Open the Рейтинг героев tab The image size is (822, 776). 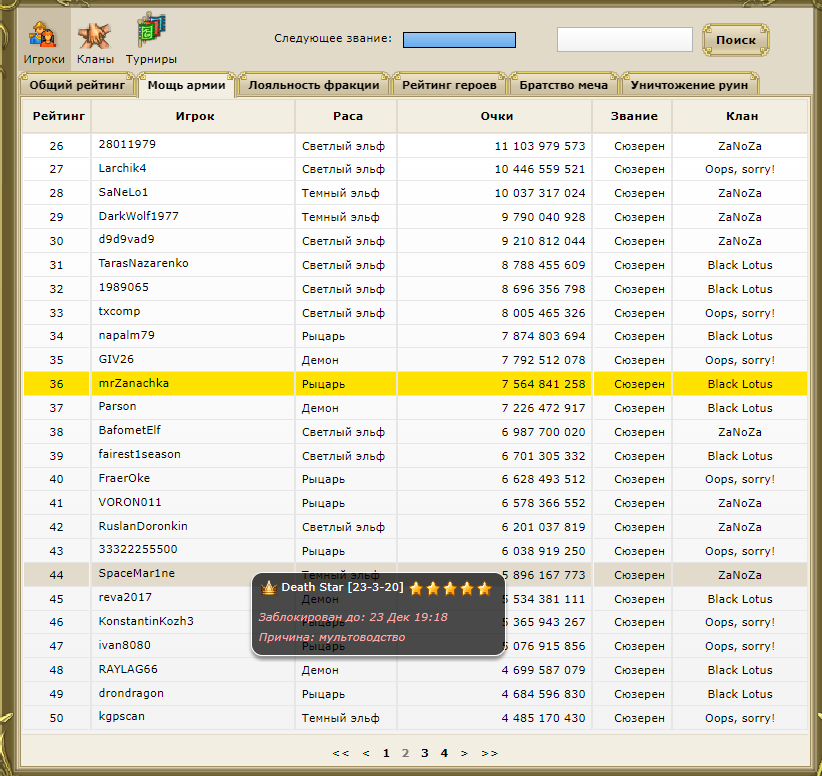[449, 85]
